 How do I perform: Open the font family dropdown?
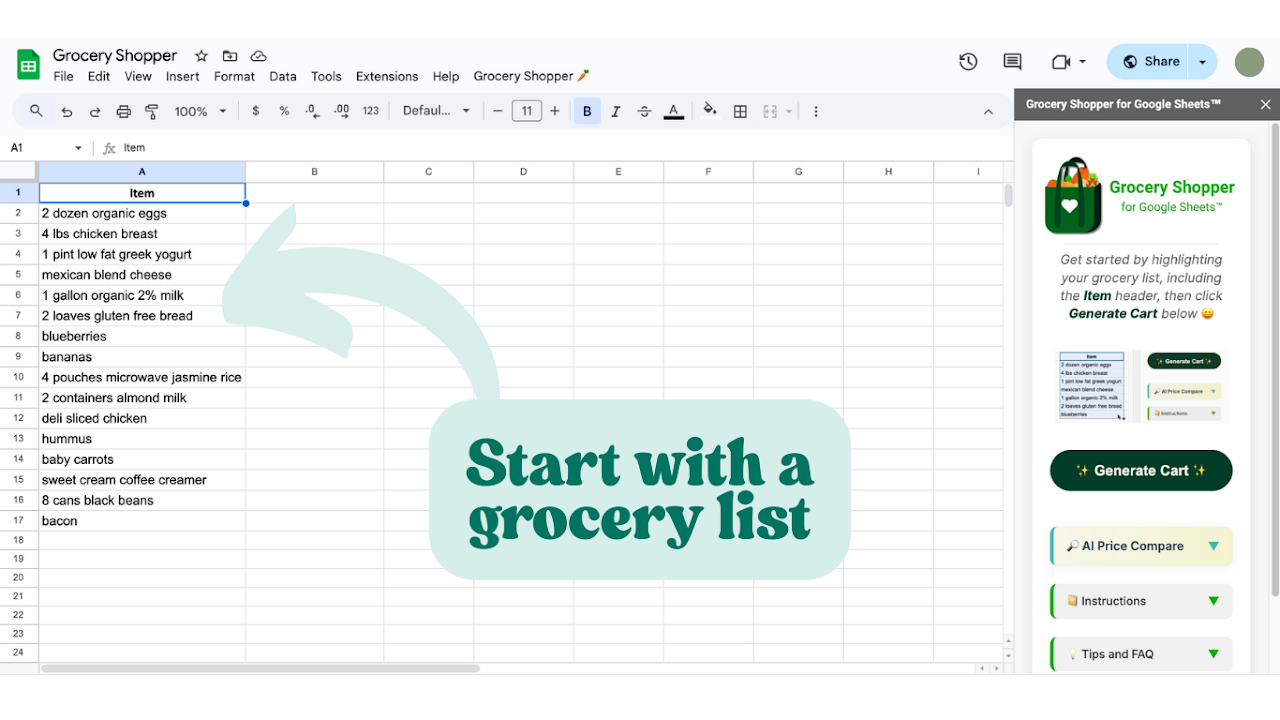(436, 111)
